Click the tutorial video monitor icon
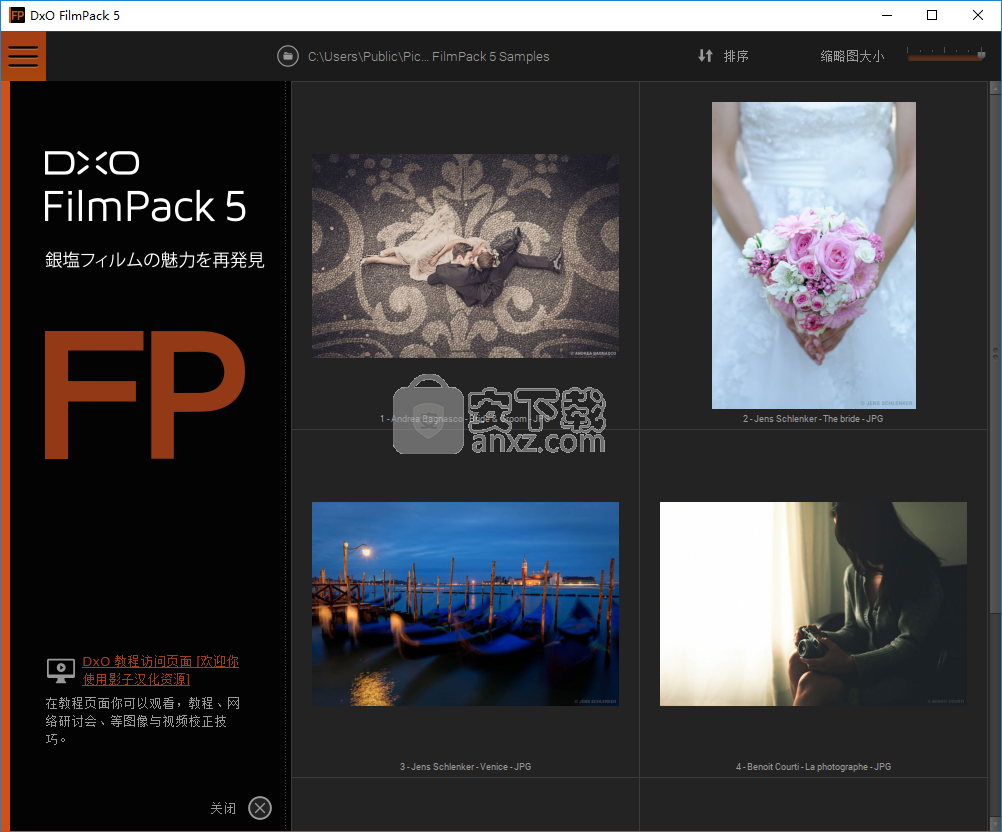The image size is (1002, 832). (x=60, y=670)
